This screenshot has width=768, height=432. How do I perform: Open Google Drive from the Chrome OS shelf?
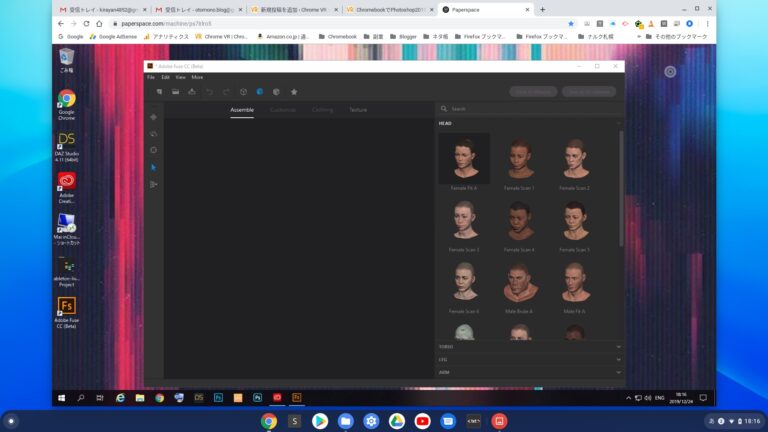397,421
